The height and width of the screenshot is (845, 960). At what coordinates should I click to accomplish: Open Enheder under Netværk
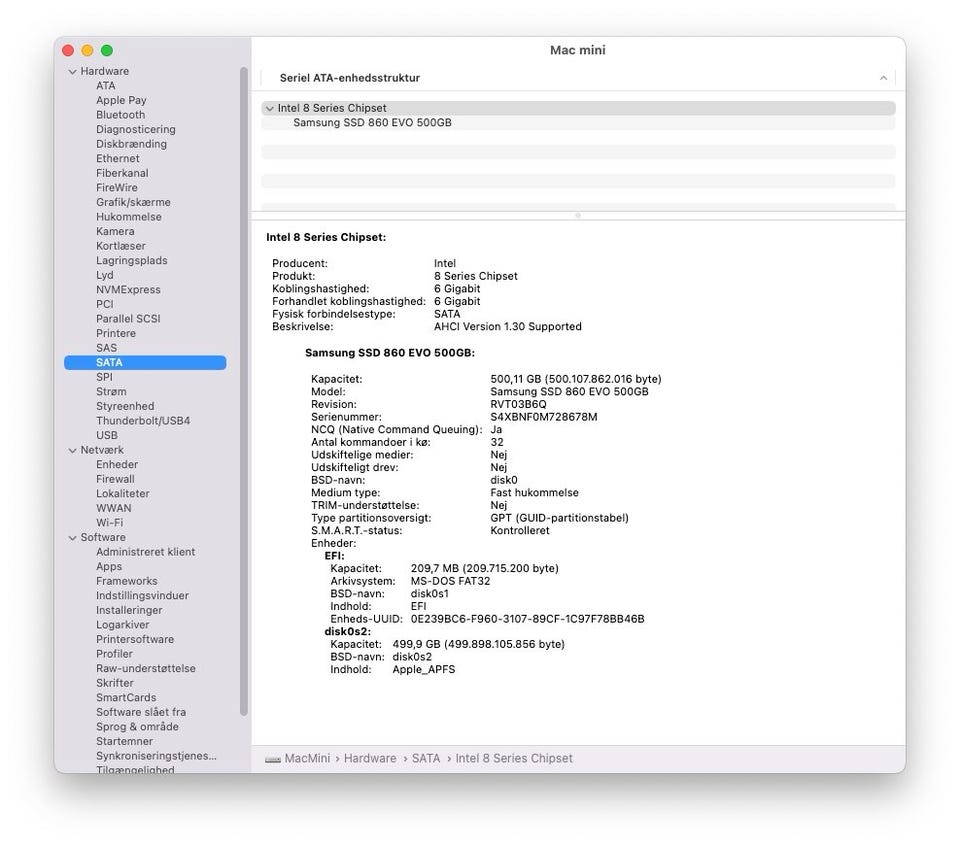coord(117,465)
